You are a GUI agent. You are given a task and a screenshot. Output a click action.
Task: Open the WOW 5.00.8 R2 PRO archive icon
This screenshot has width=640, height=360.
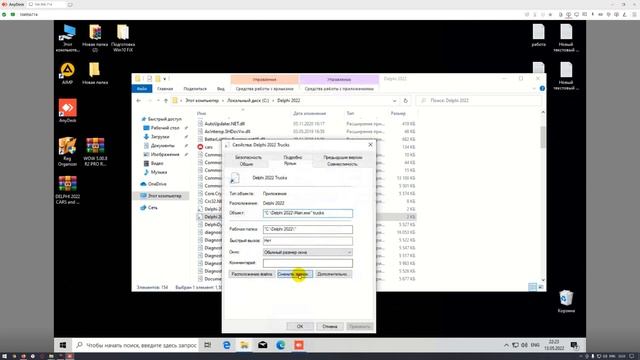[x=95, y=151]
